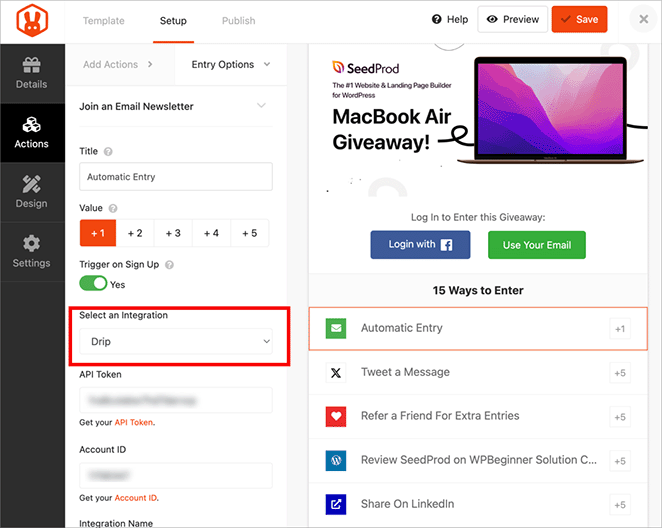Switch to the Publish tab

tap(239, 21)
